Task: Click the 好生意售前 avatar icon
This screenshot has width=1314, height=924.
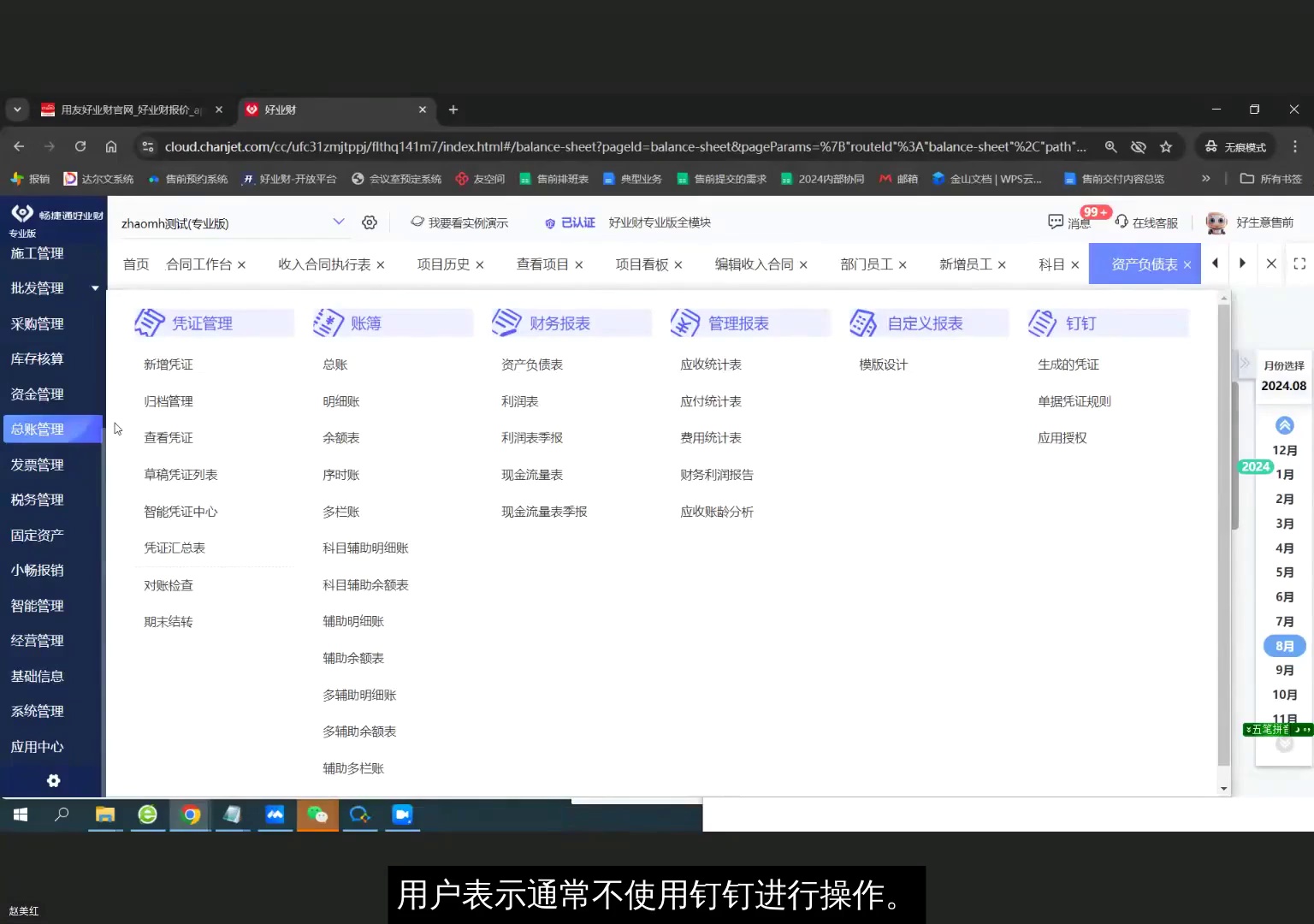Action: pos(1216,222)
